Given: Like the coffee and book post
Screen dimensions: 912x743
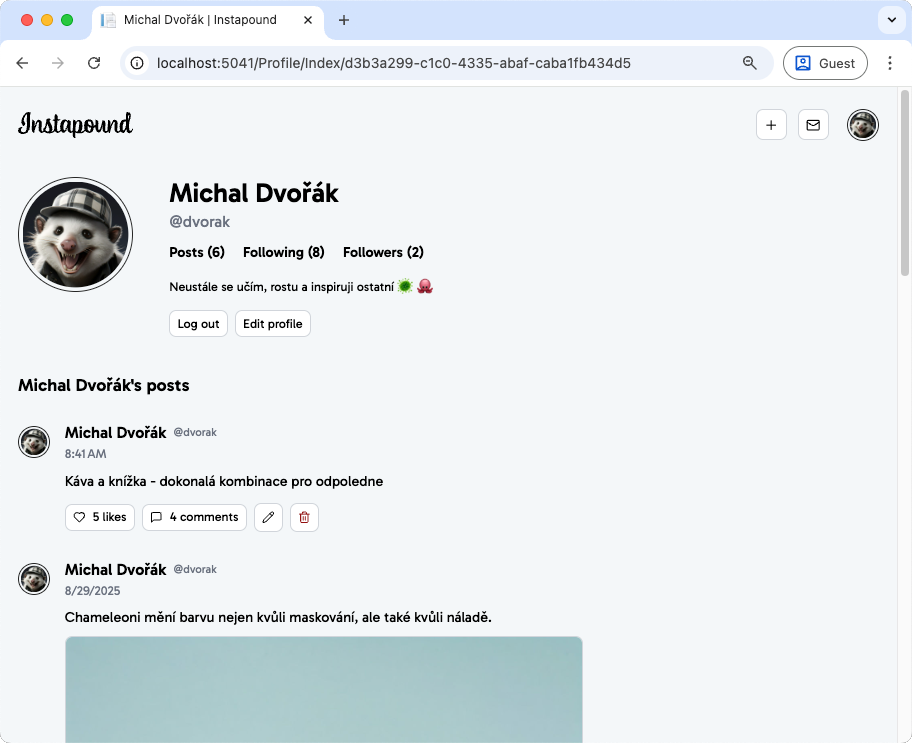Looking at the screenshot, I should [100, 517].
